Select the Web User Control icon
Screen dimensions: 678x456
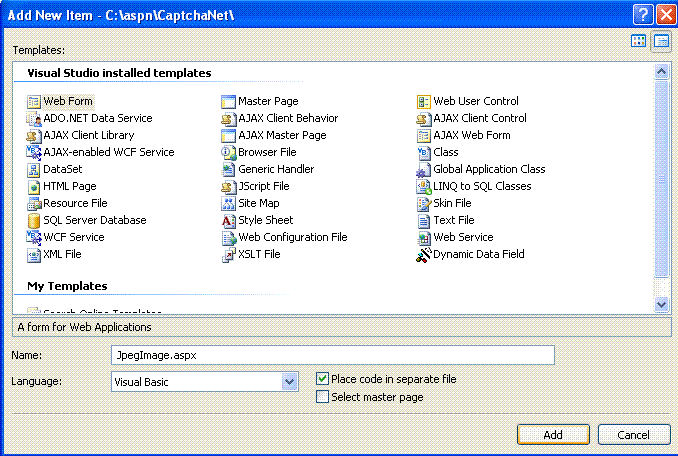coord(424,102)
